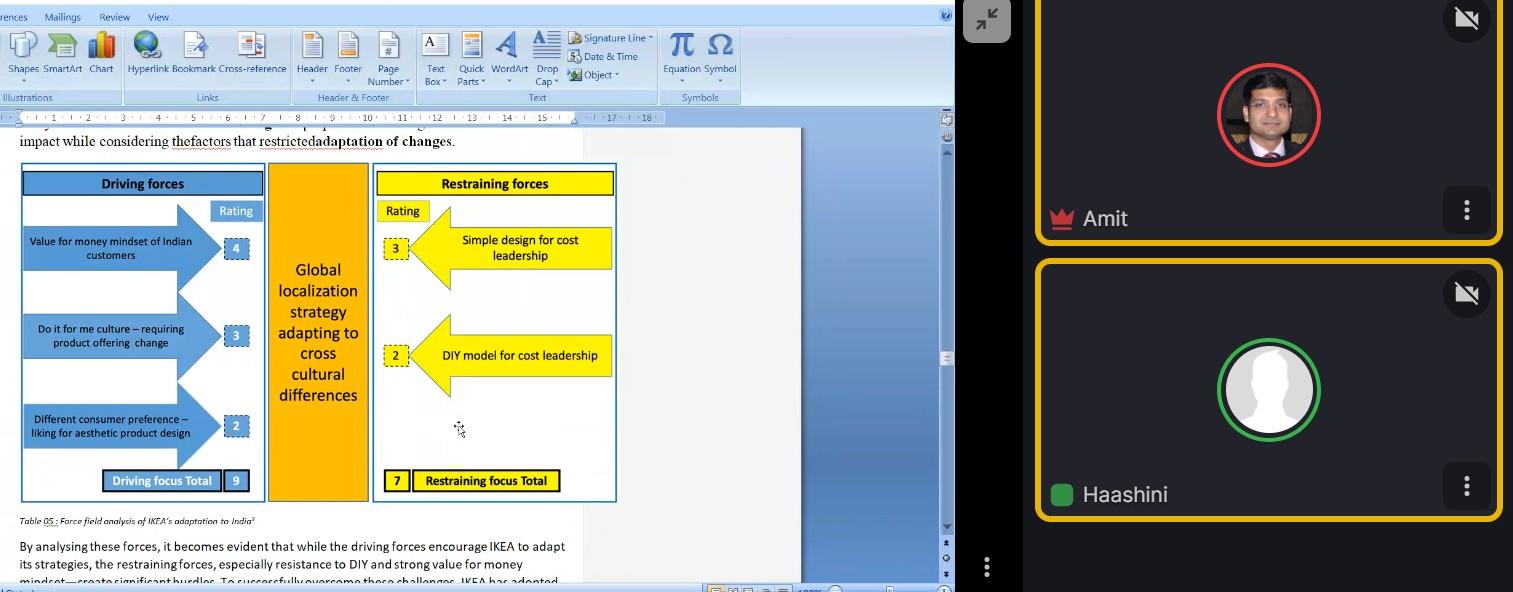Insert a SmartArt graphic
Image resolution: width=1513 pixels, height=592 pixels.
[x=62, y=53]
